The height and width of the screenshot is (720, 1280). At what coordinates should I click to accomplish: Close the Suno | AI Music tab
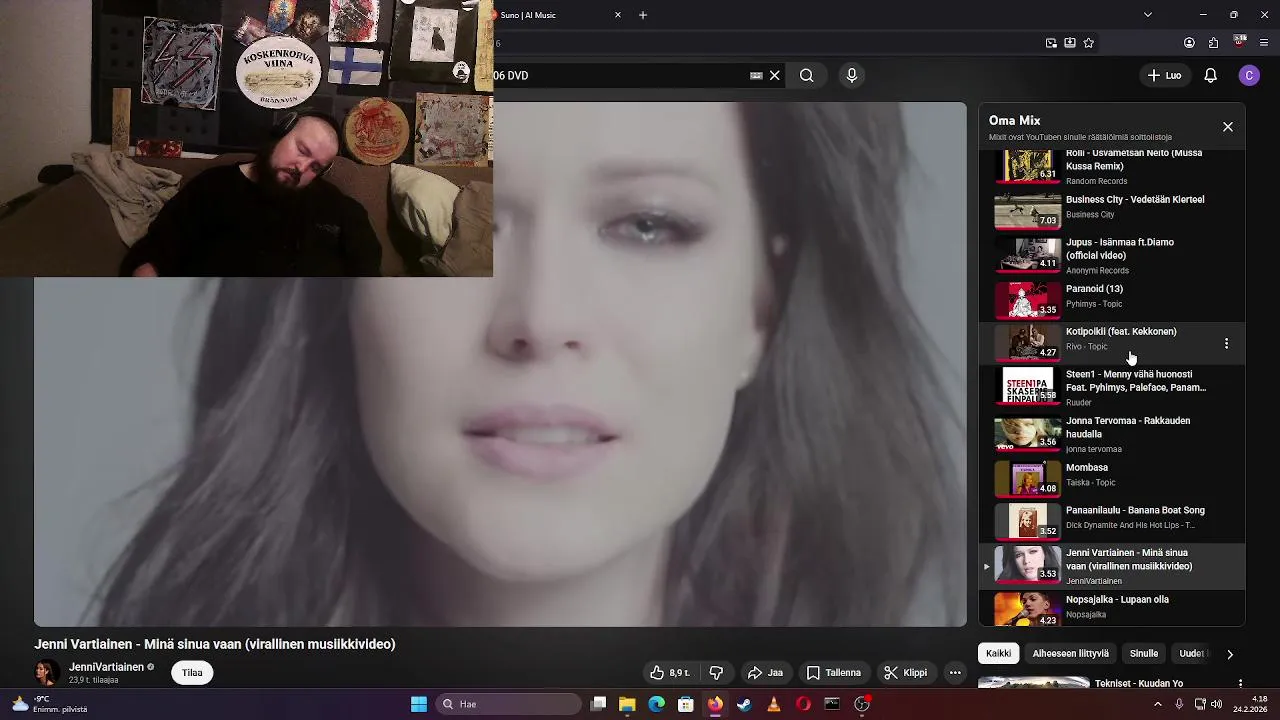(617, 15)
